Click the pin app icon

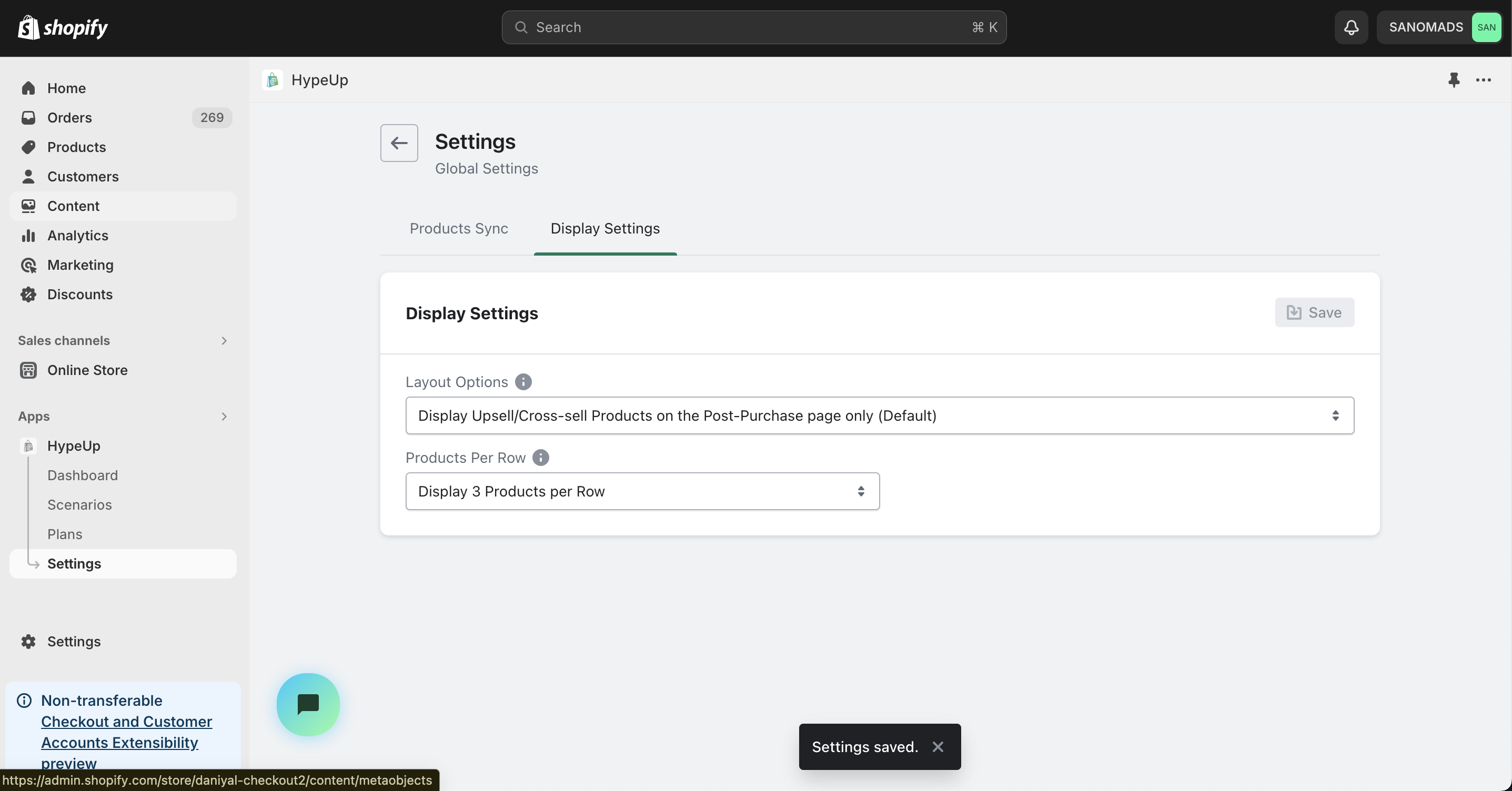coord(1453,80)
